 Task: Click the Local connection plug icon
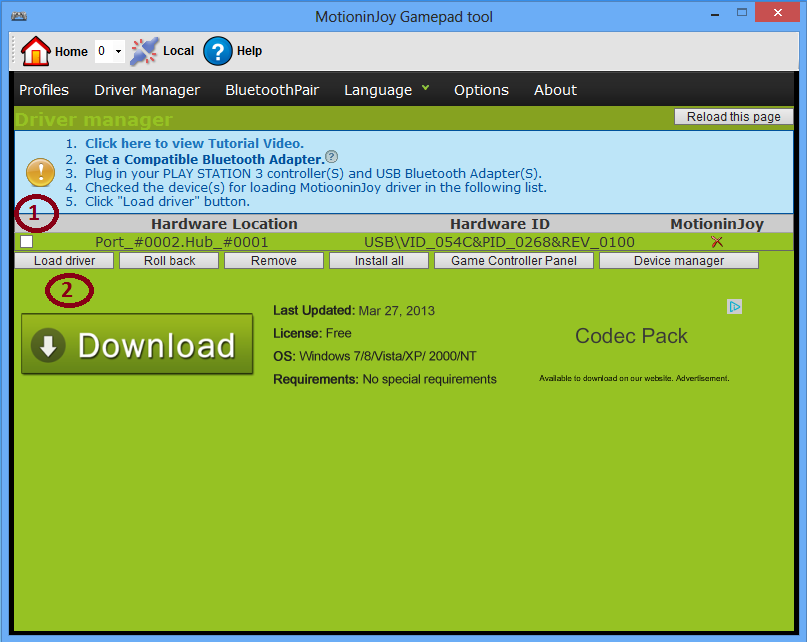pos(145,51)
